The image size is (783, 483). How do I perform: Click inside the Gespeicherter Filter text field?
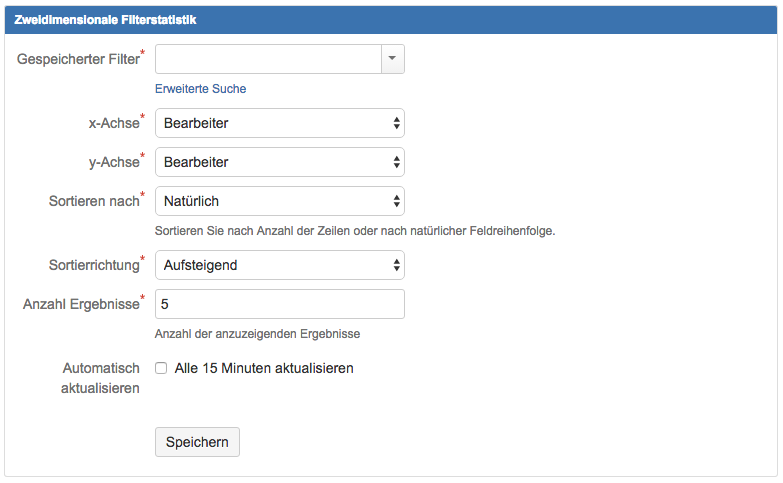click(269, 59)
